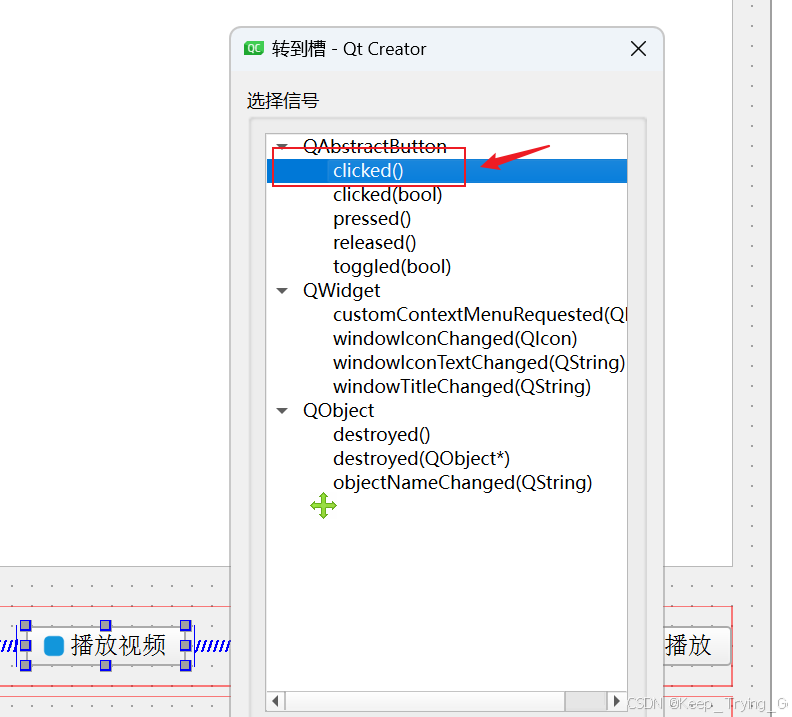Click the 播放 button in the form
This screenshot has width=792, height=717.
696,646
